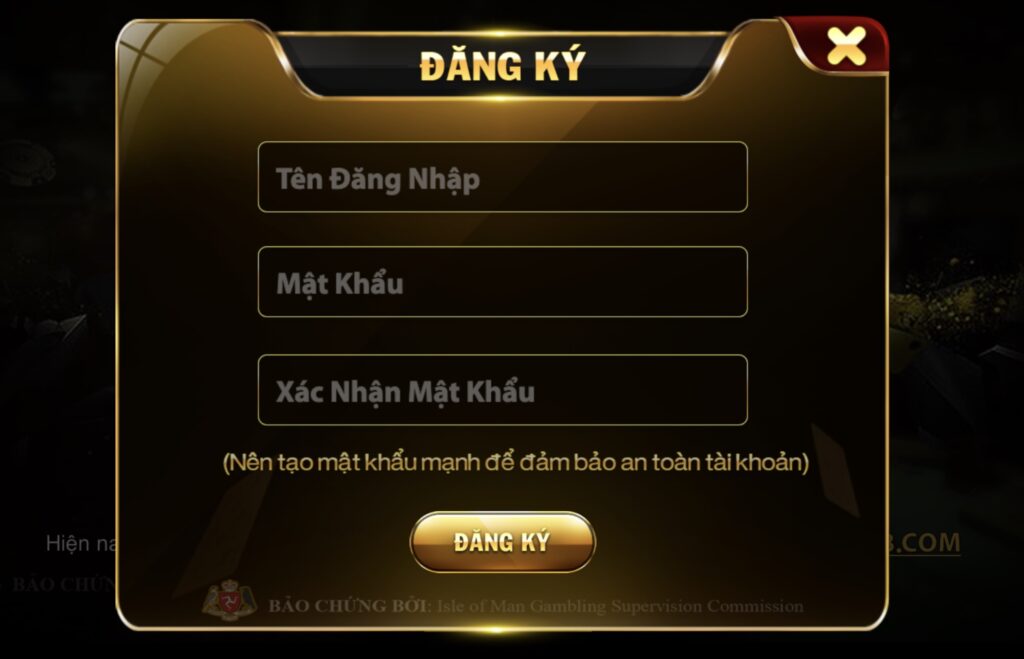The image size is (1024, 659).
Task: Click the cut-off BẢO CHỨ text left of dialog
Action: pos(63,584)
